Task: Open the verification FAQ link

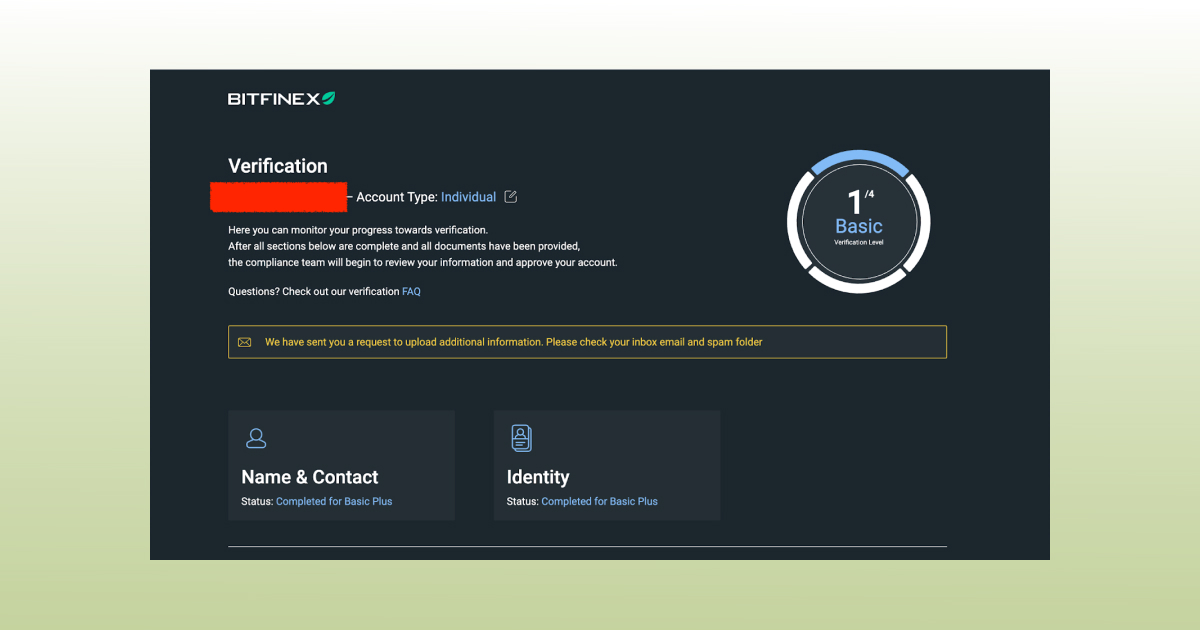Action: 411,291
